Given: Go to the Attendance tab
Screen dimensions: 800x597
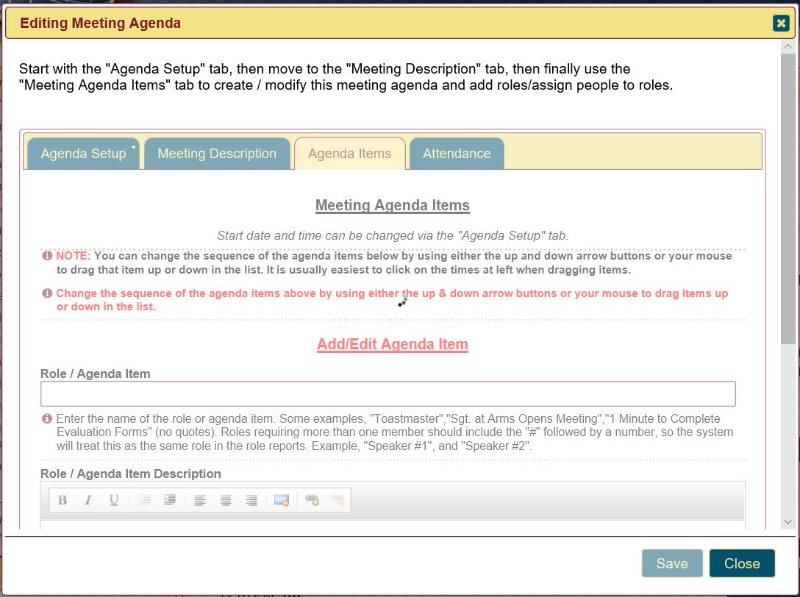Looking at the screenshot, I should [457, 154].
